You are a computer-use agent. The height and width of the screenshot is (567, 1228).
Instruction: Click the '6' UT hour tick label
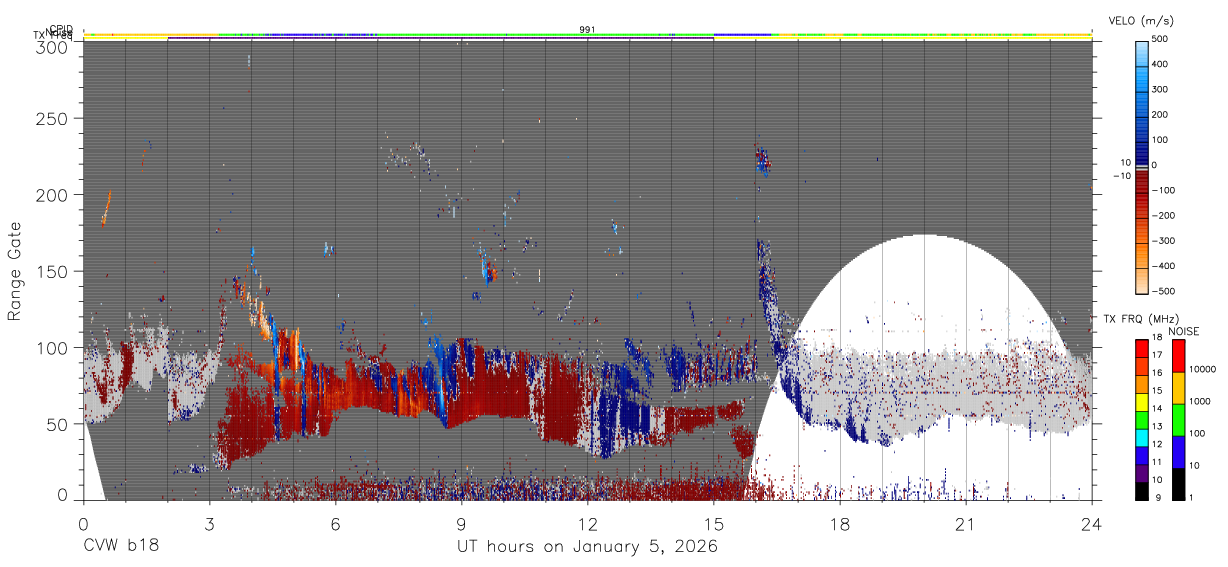[x=335, y=523]
